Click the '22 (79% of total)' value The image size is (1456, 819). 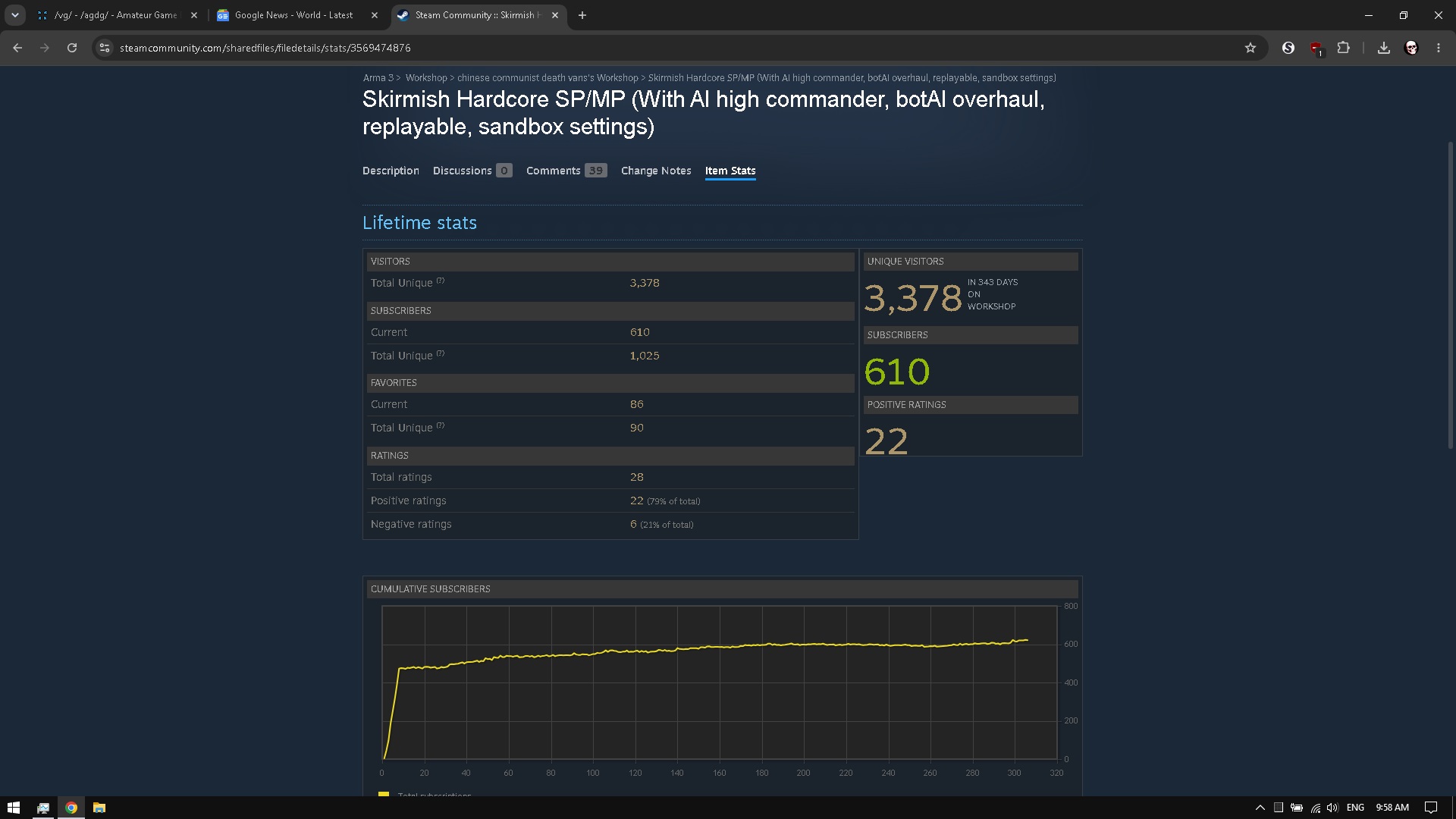tap(665, 500)
